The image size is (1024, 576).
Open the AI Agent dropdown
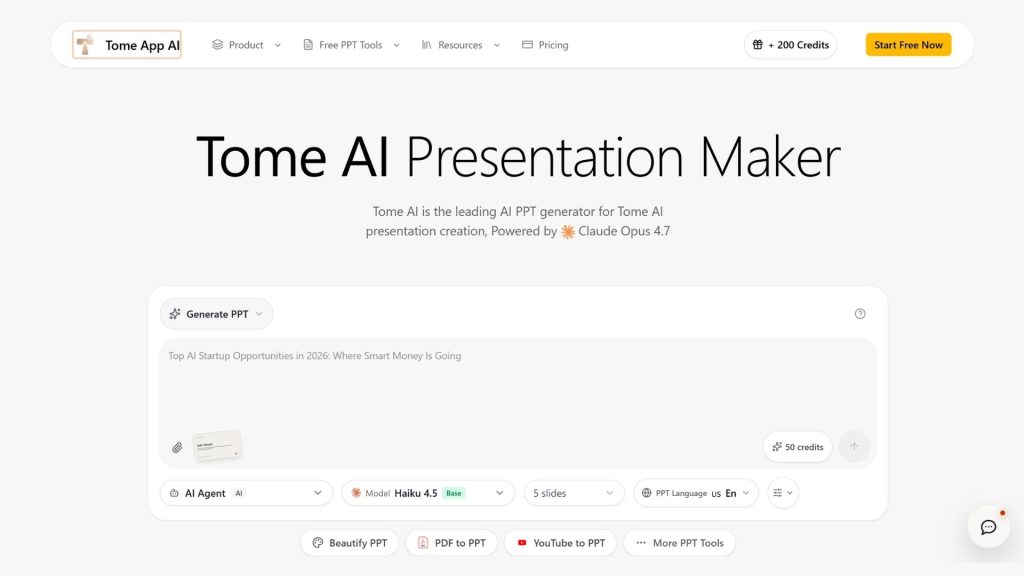(246, 493)
